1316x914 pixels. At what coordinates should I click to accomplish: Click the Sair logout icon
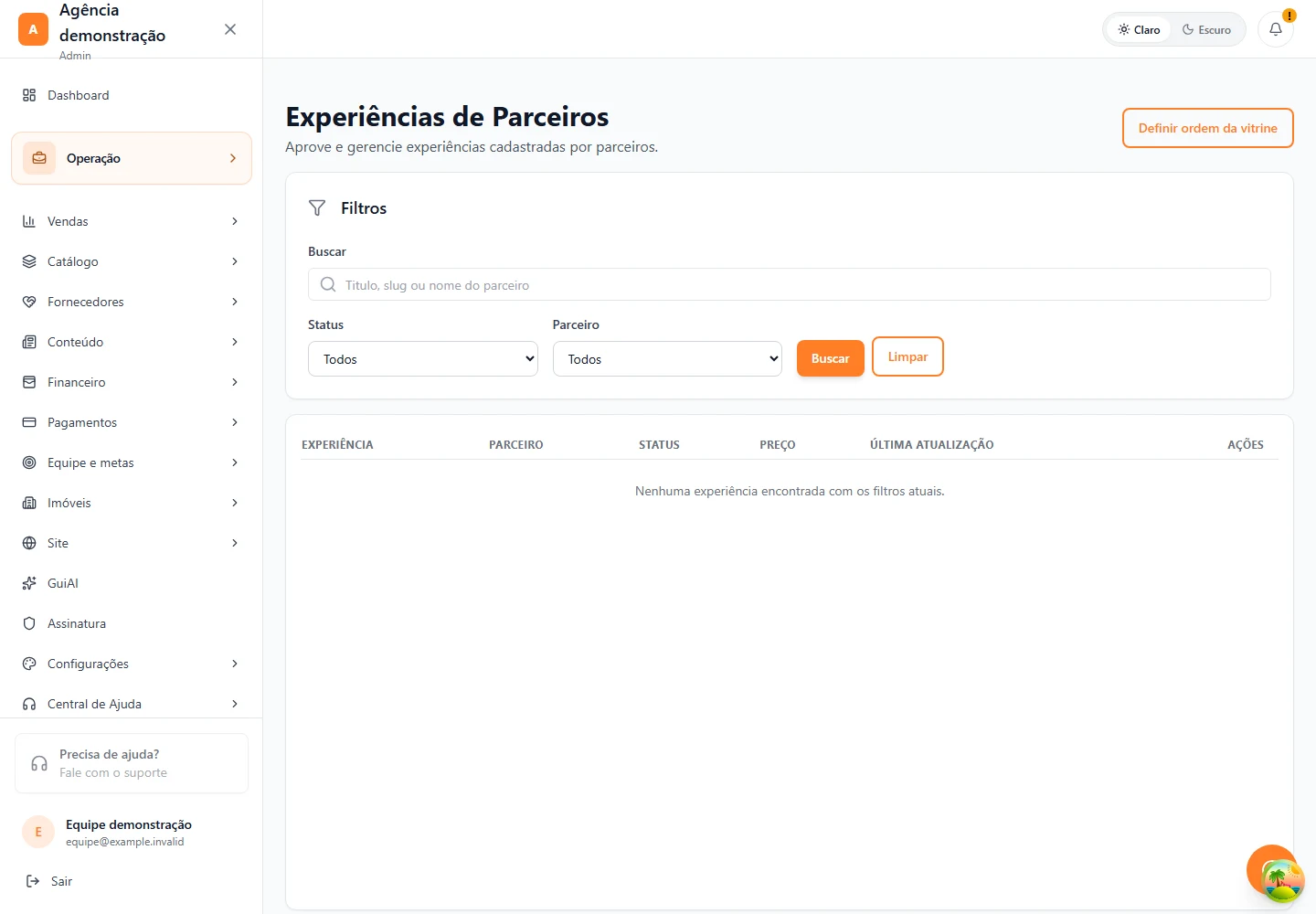point(33,881)
